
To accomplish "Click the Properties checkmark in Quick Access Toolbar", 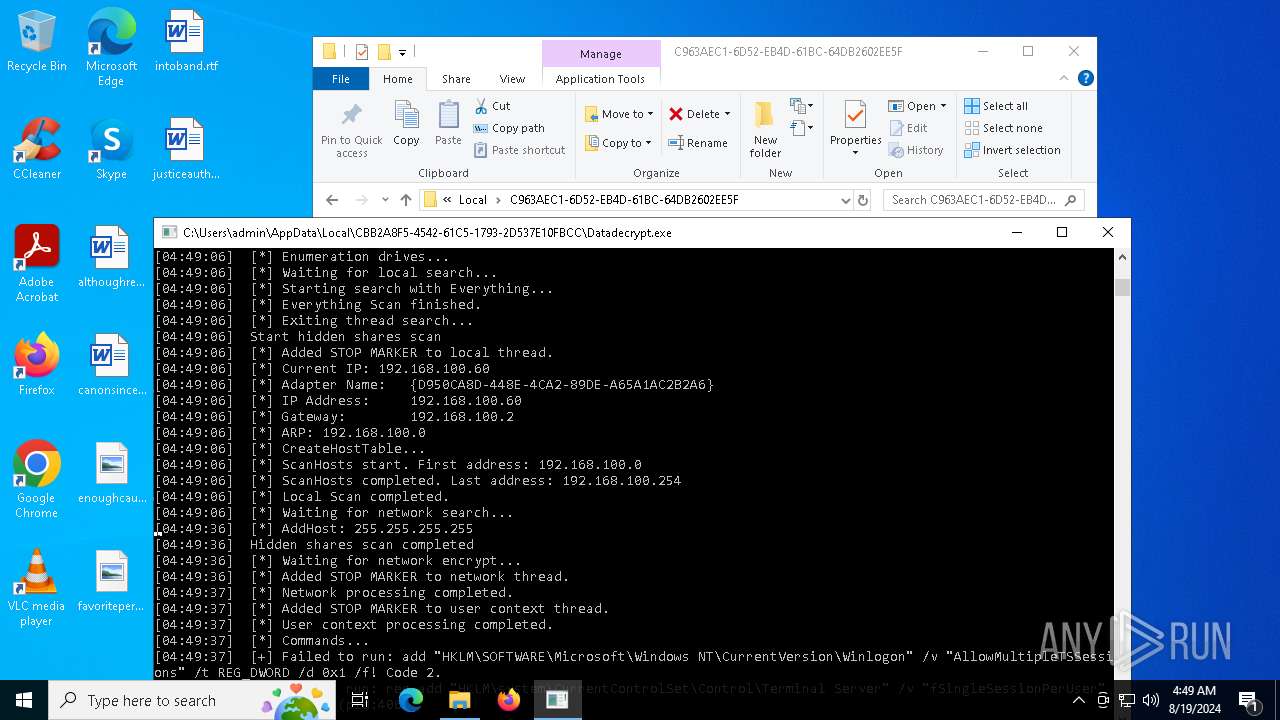I will coord(362,52).
